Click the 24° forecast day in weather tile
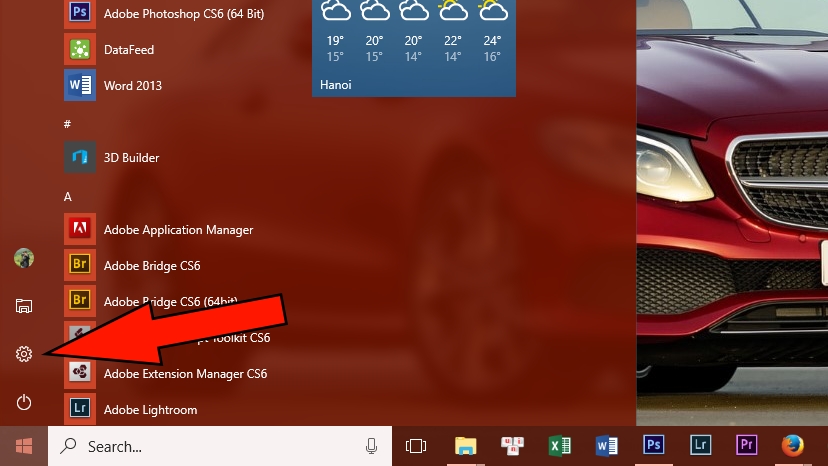Screen dimensions: 828x466 point(492,32)
